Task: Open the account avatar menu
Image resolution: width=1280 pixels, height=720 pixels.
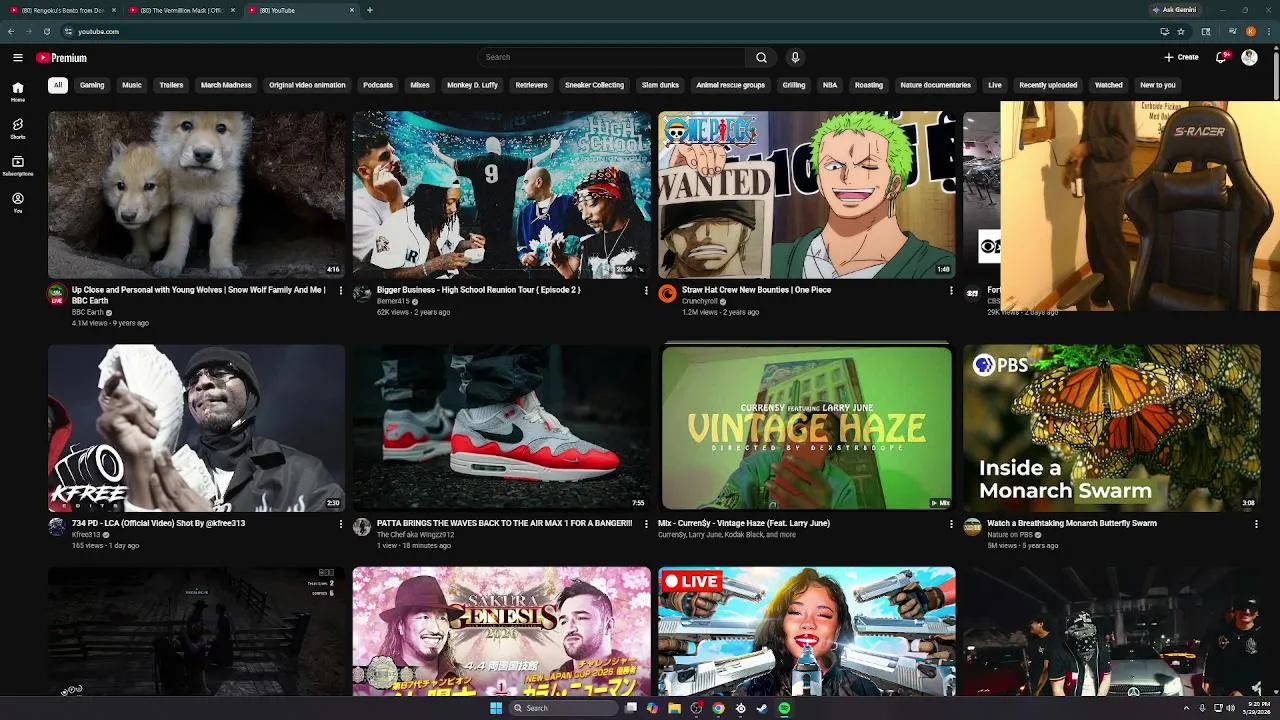Action: point(1249,57)
